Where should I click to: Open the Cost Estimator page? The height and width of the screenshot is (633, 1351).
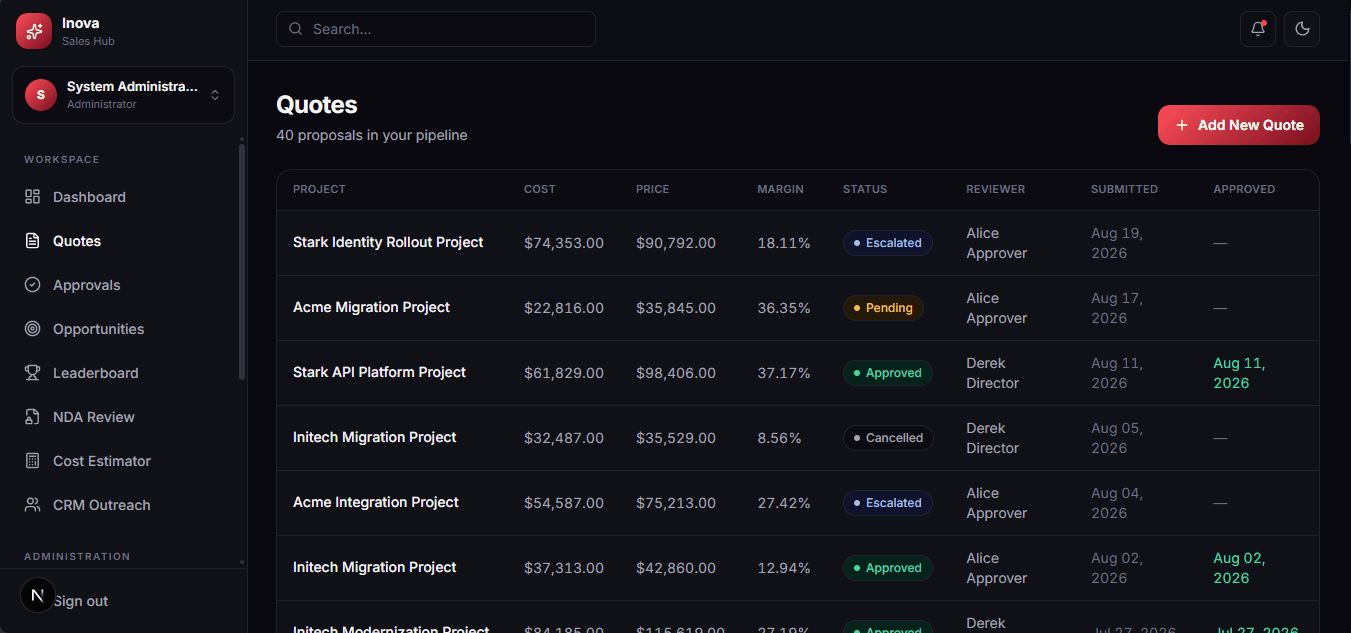pos(123,461)
